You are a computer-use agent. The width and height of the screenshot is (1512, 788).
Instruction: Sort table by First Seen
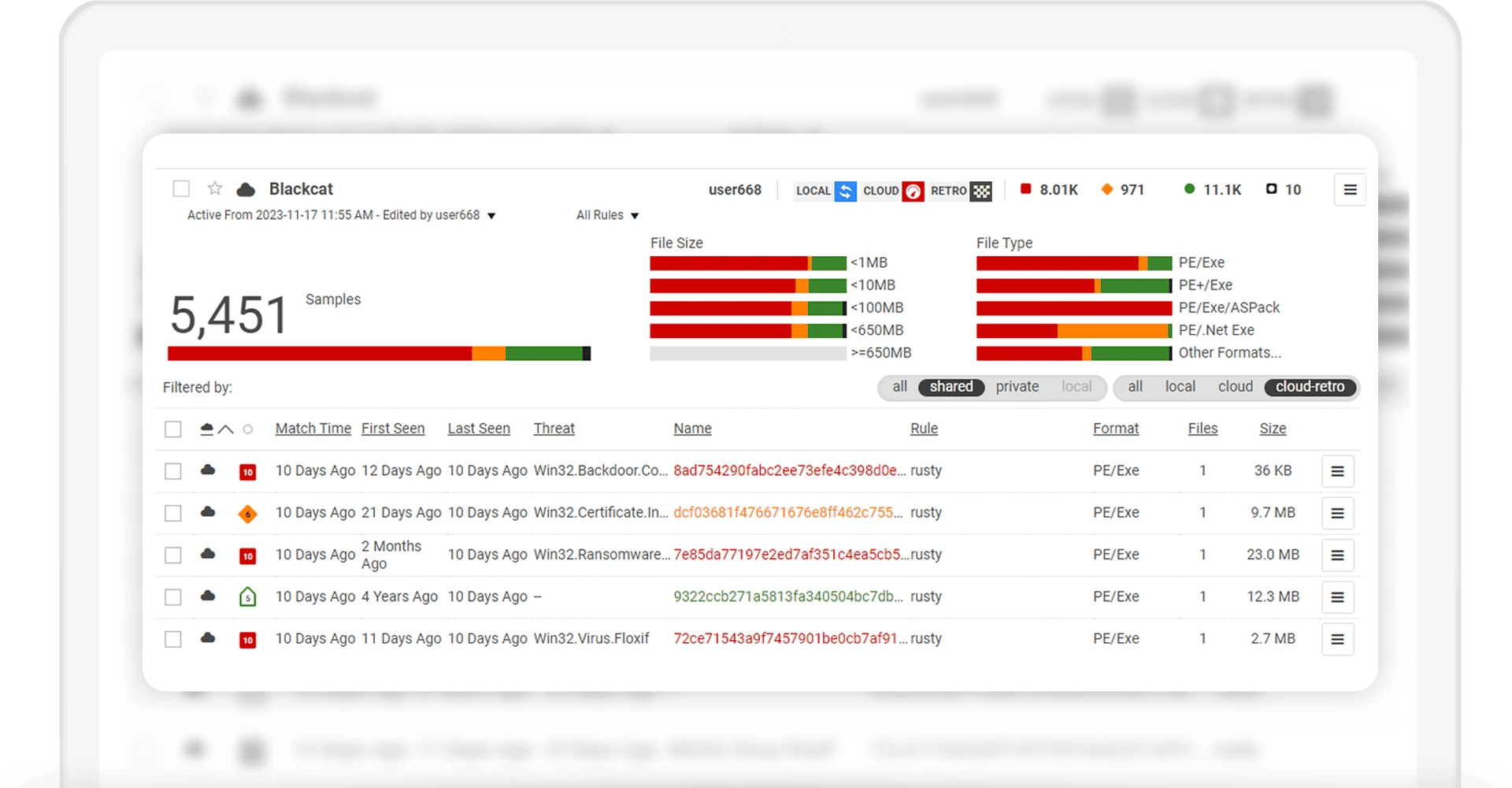click(392, 429)
